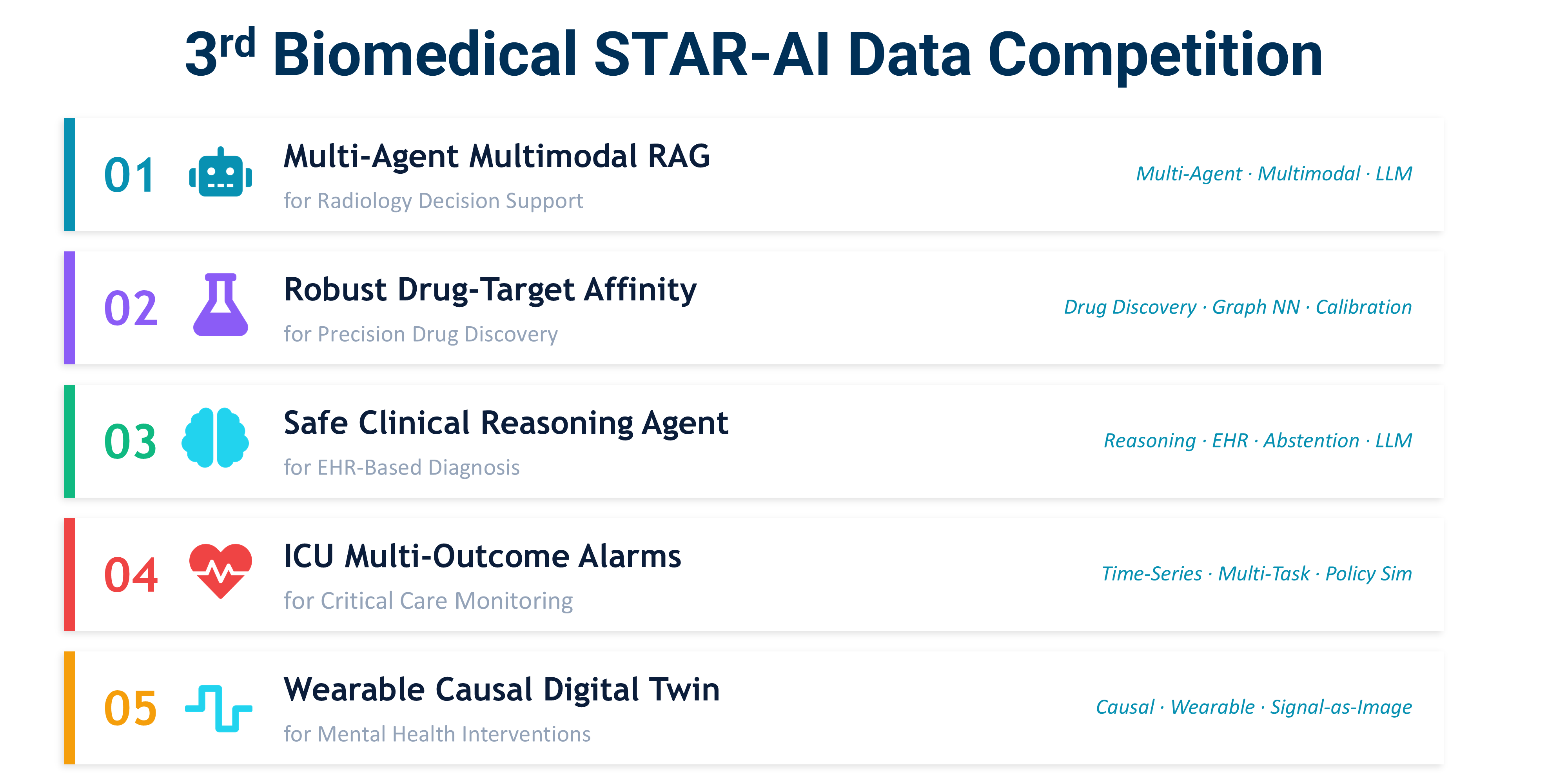Image resolution: width=1568 pixels, height=773 pixels.
Task: Click the orange number 05
Action: [x=130, y=708]
